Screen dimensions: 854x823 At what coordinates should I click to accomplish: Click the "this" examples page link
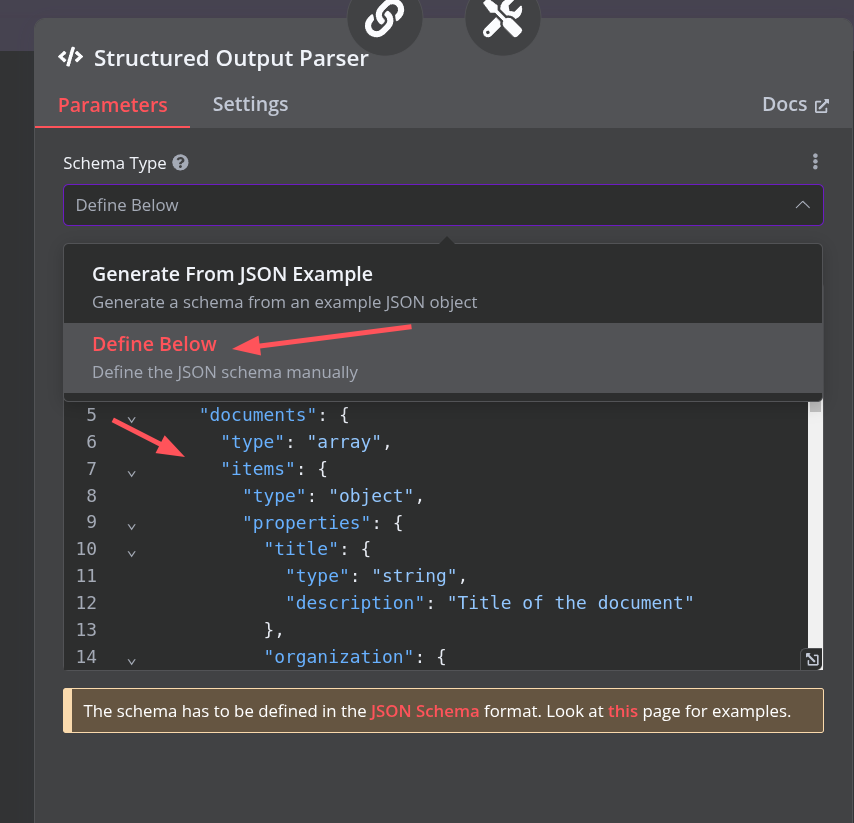pyautogui.click(x=622, y=712)
